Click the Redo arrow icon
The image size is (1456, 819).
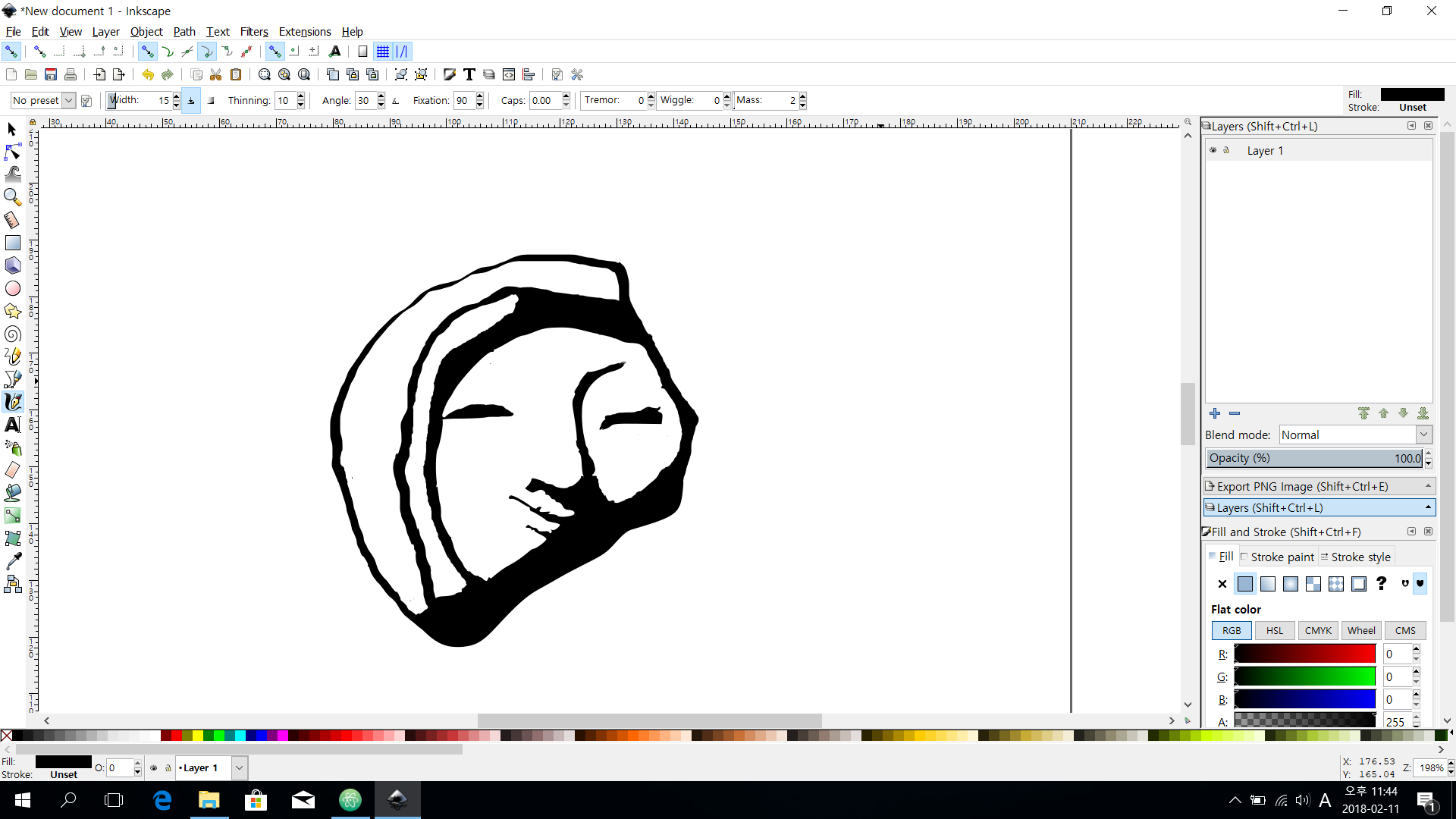click(x=168, y=74)
